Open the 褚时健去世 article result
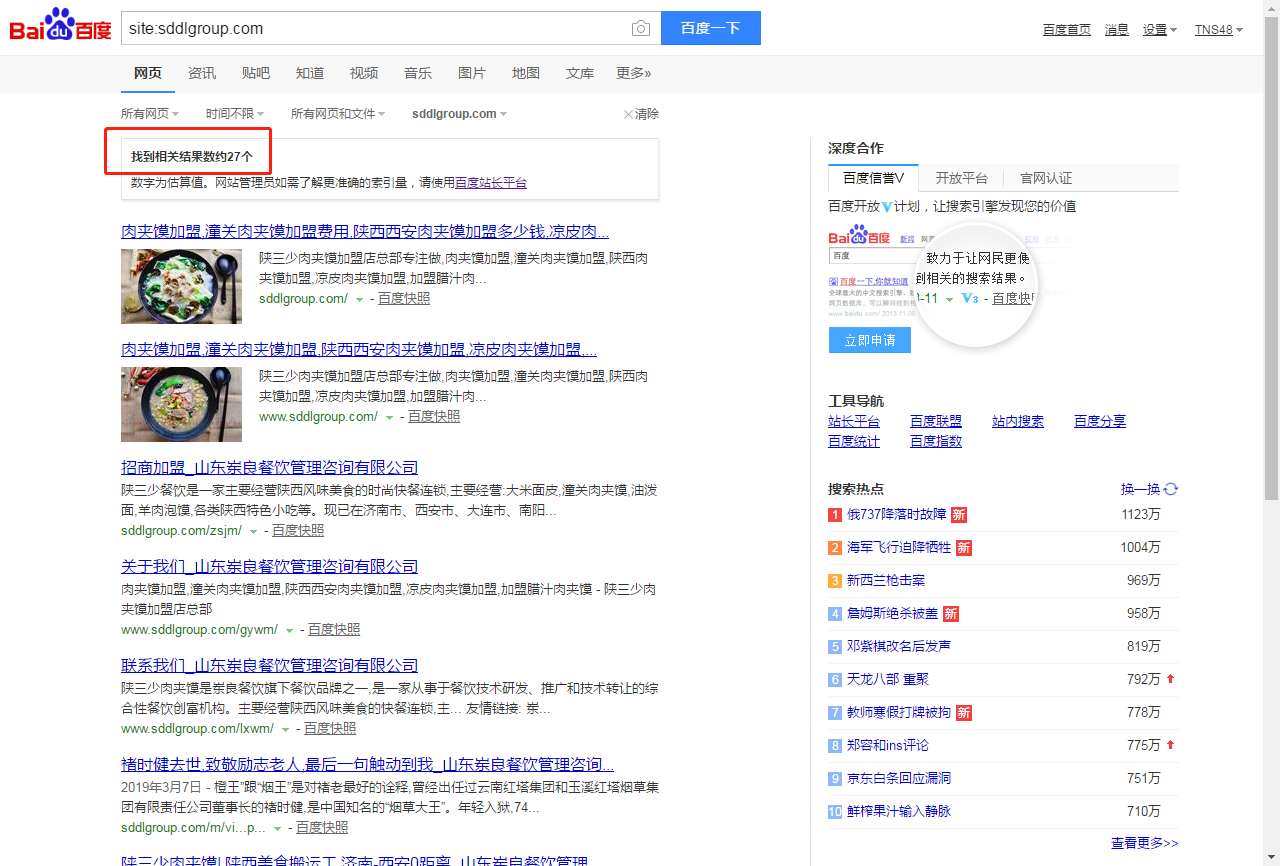 tap(368, 765)
